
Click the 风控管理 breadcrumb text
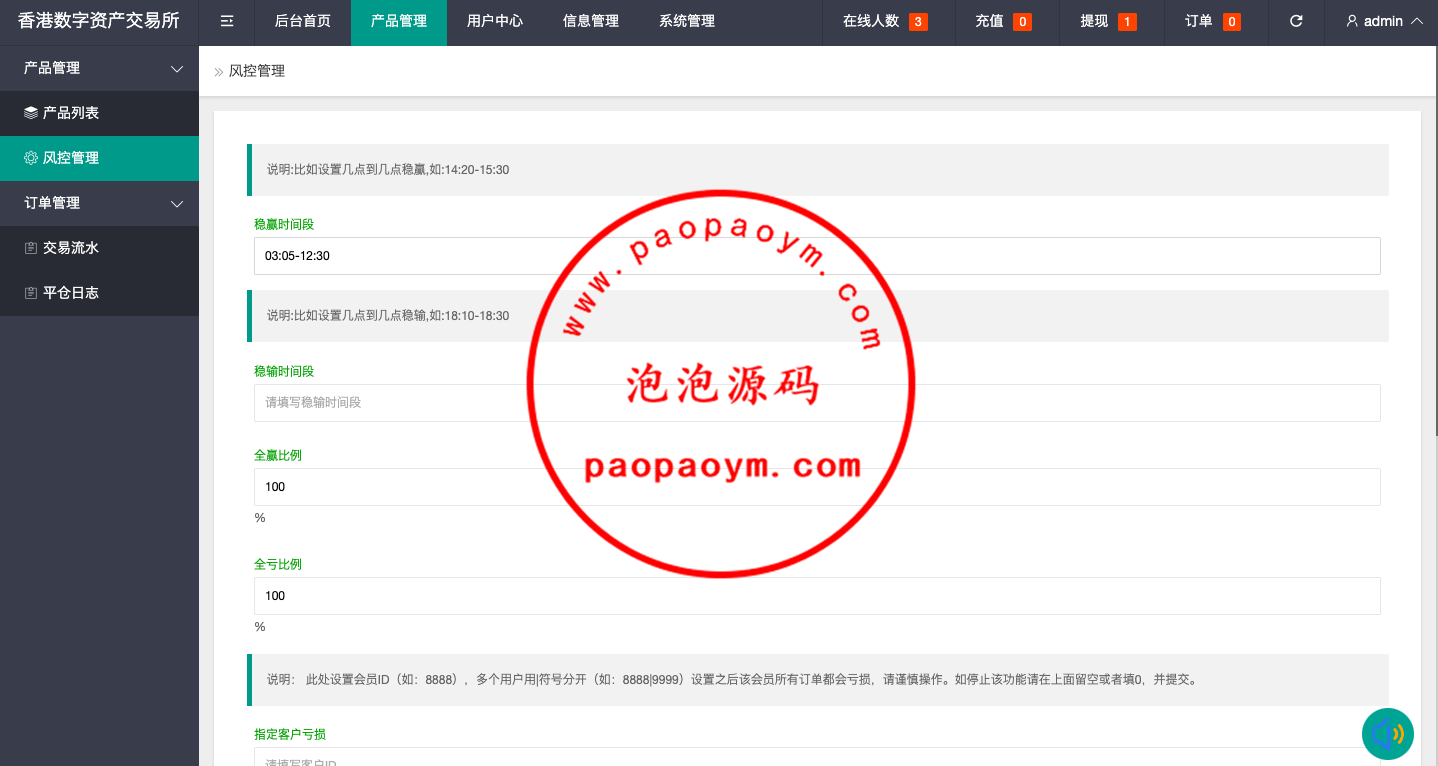[x=257, y=71]
